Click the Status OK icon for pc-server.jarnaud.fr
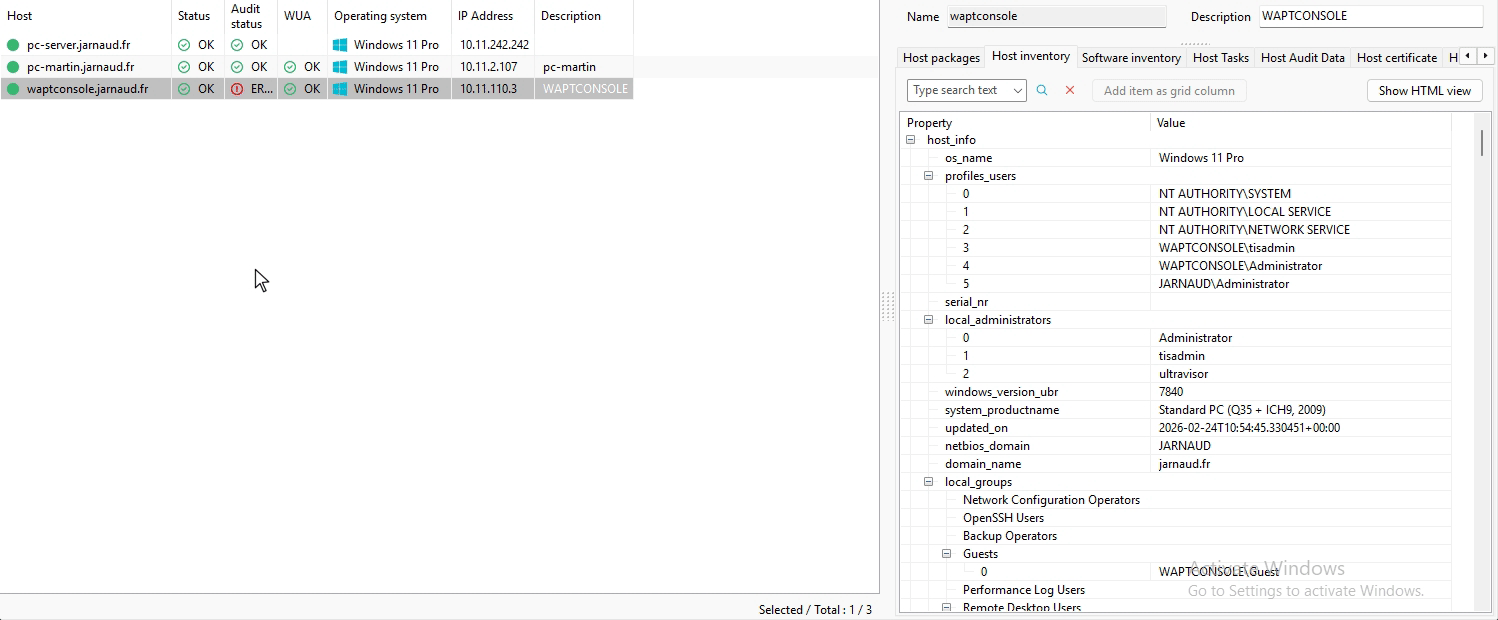The image size is (1498, 620). point(184,45)
